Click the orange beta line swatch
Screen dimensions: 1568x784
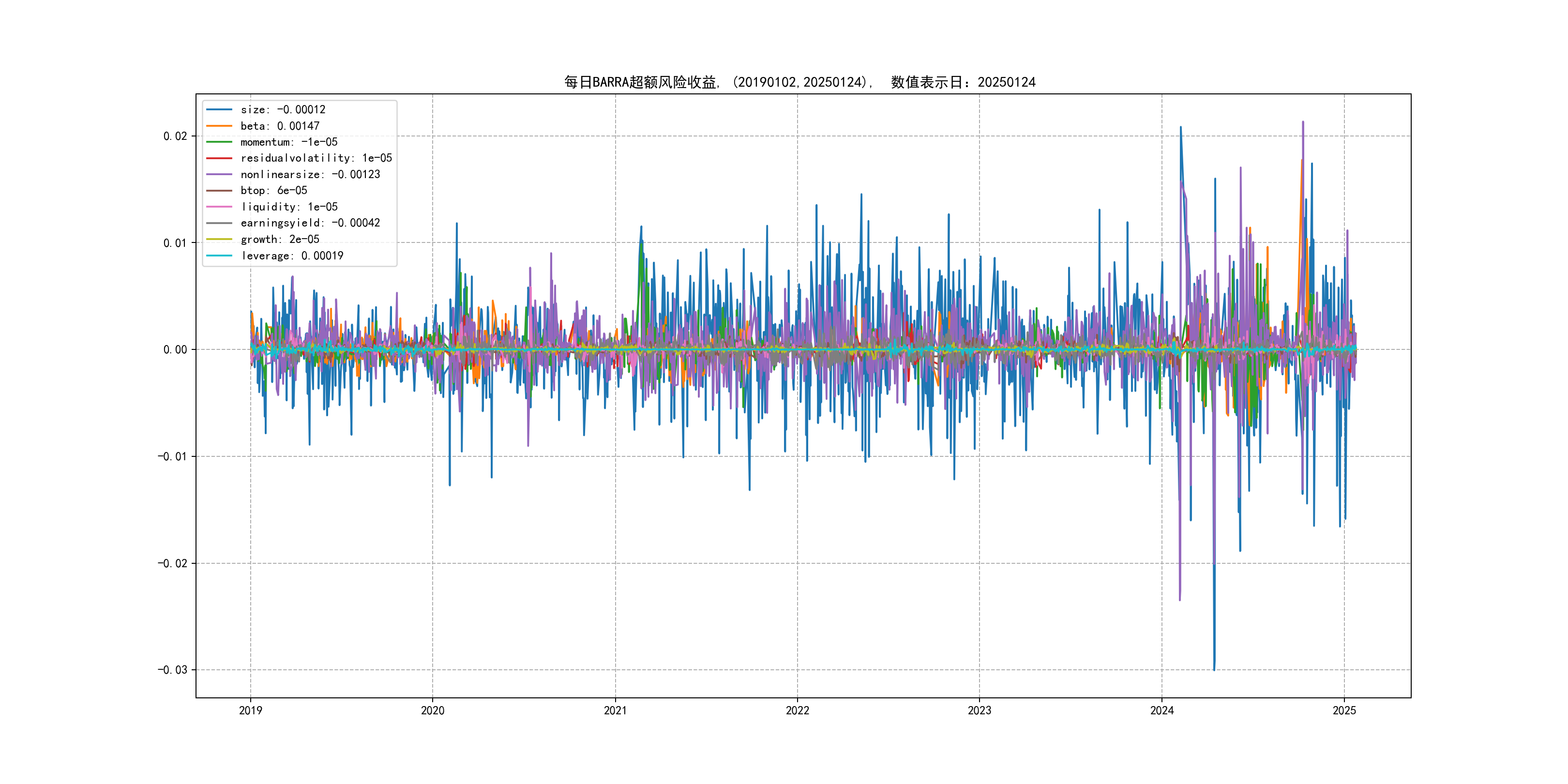pos(219,126)
